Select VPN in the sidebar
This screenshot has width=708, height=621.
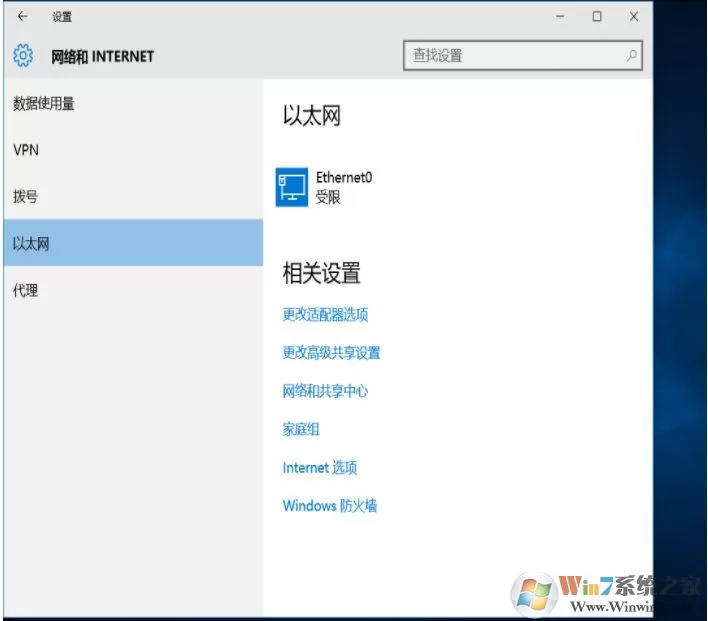tap(134, 150)
